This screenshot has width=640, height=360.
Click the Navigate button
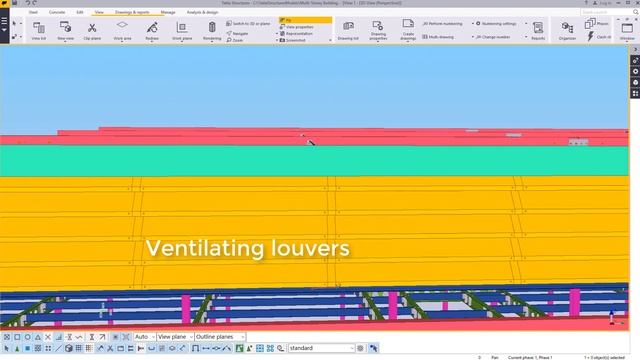click(x=238, y=33)
